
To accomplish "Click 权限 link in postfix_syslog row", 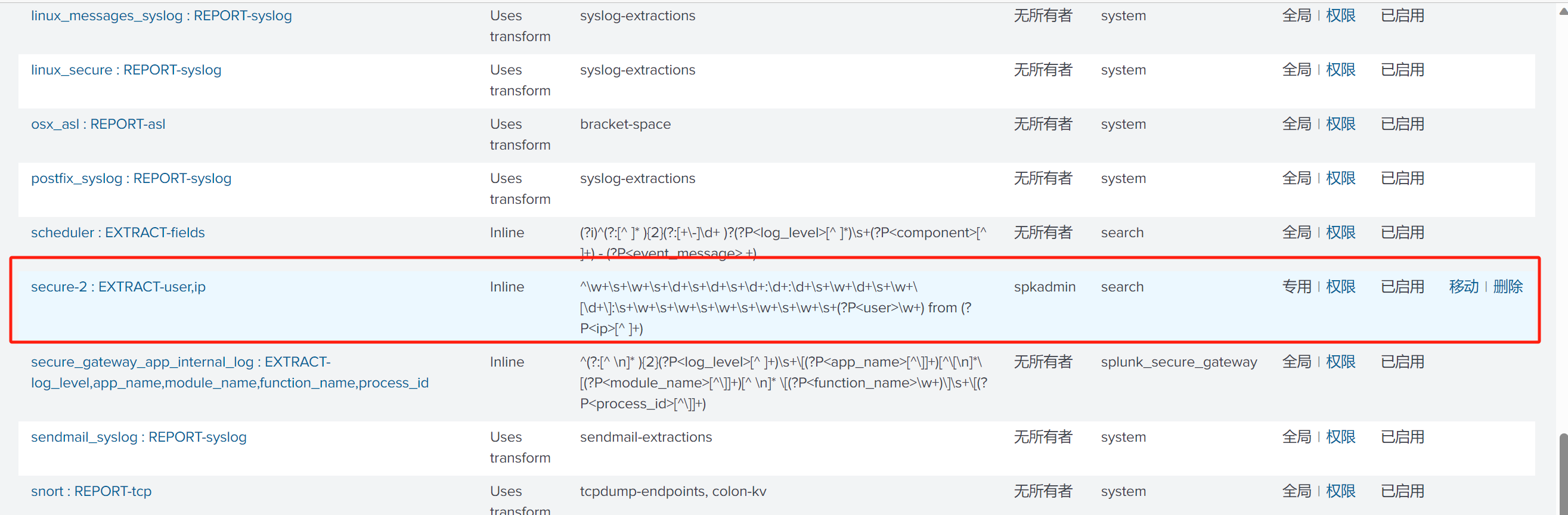I will click(1340, 178).
